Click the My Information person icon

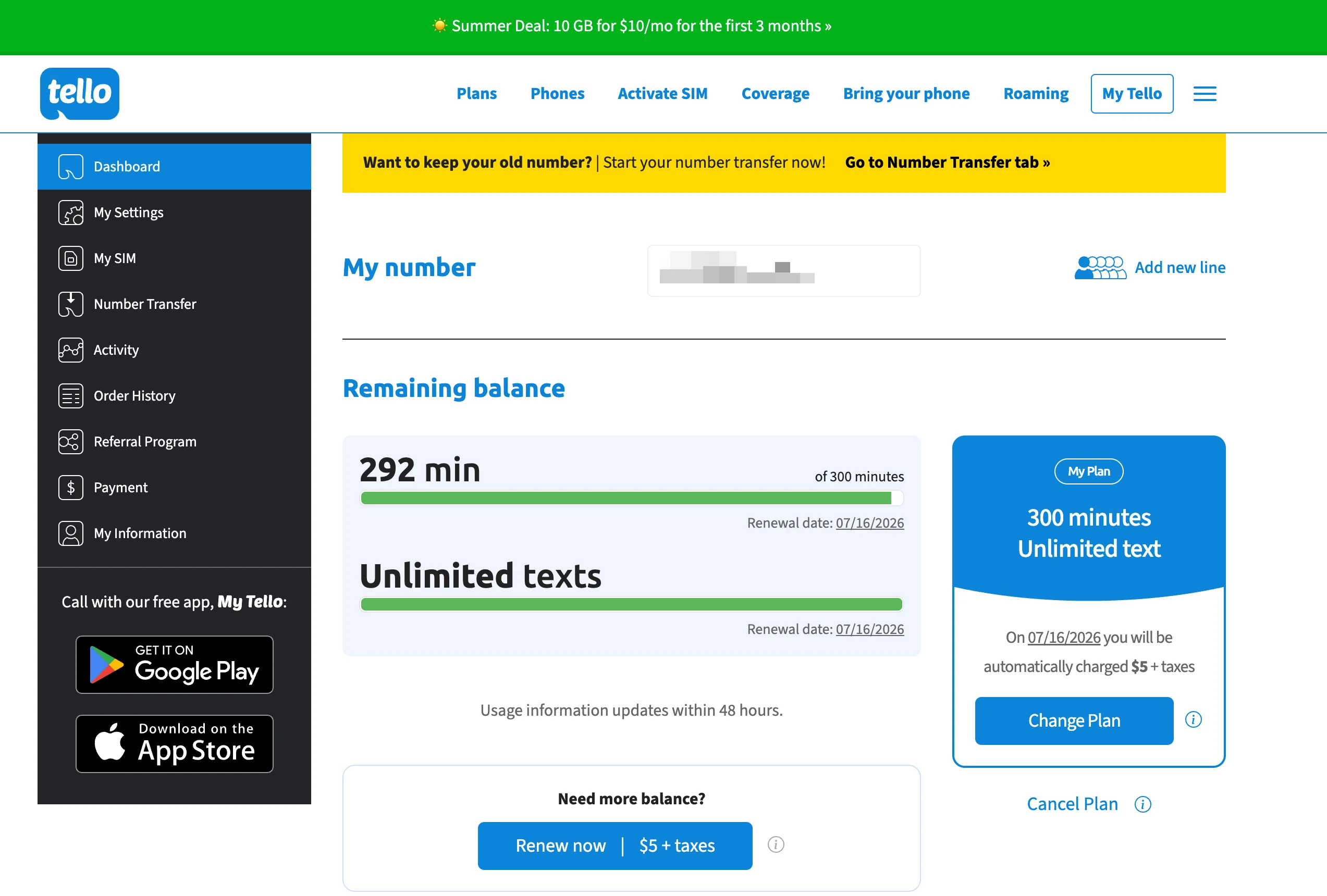(x=71, y=533)
